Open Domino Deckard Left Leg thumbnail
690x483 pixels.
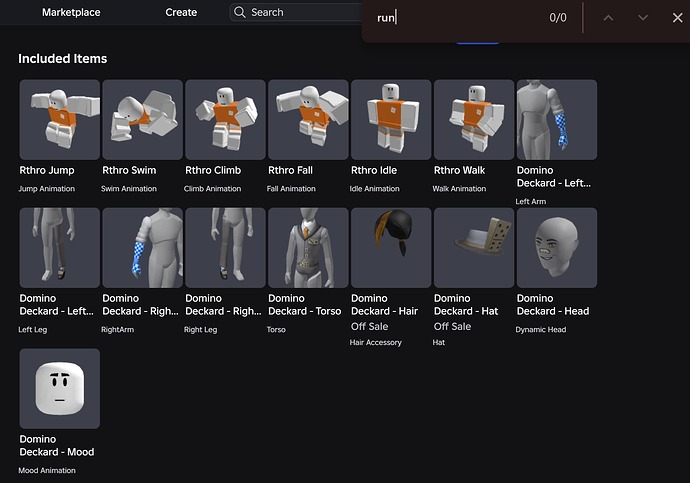click(60, 248)
